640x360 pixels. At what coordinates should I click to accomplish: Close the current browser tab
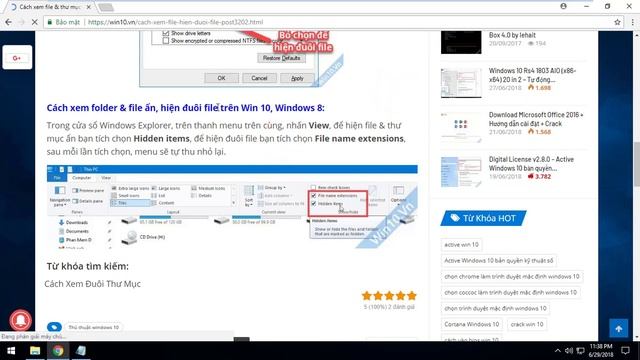click(x=89, y=7)
